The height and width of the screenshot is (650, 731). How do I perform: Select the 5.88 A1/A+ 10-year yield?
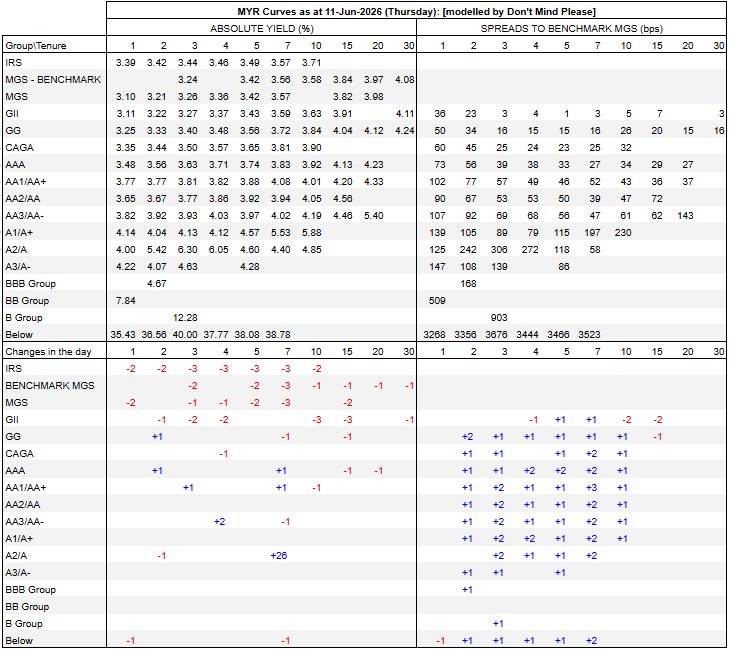click(311, 233)
